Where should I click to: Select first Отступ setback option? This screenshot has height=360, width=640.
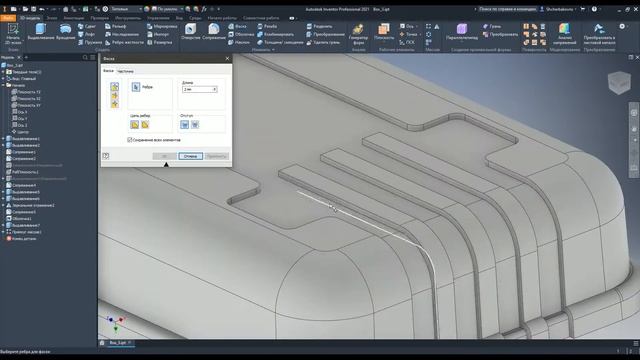click(x=184, y=124)
